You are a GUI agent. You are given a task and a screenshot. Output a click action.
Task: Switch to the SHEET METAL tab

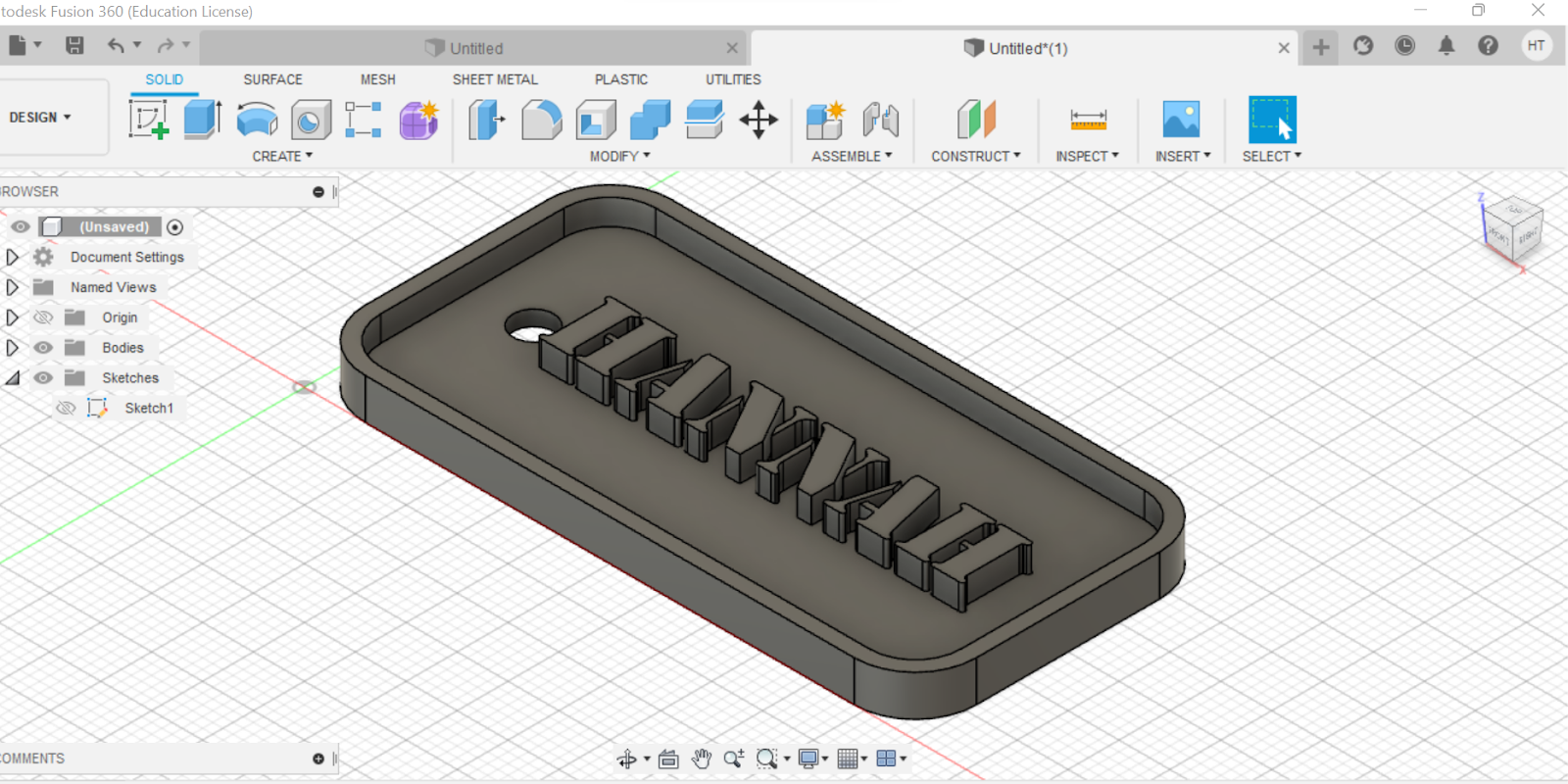pyautogui.click(x=495, y=79)
